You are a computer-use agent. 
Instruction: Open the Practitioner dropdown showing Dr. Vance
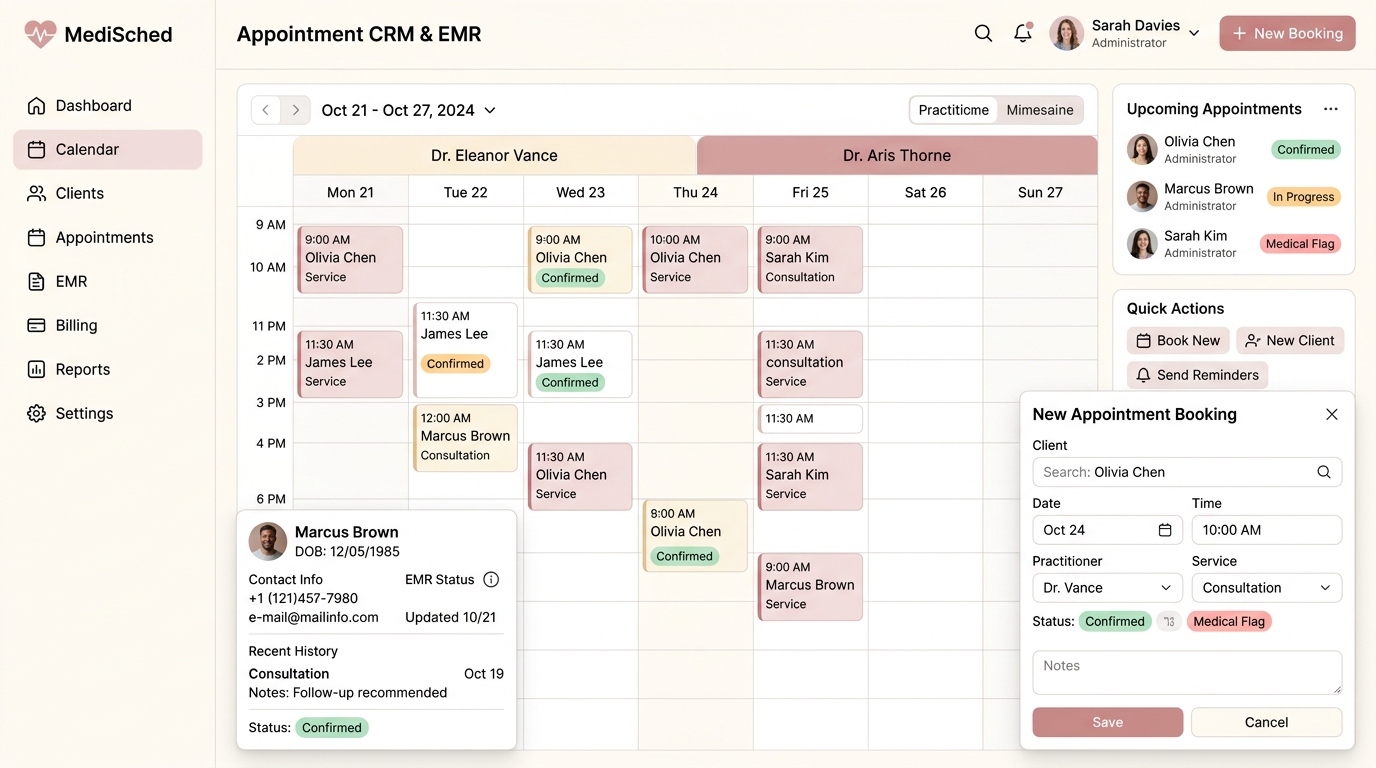point(1107,588)
